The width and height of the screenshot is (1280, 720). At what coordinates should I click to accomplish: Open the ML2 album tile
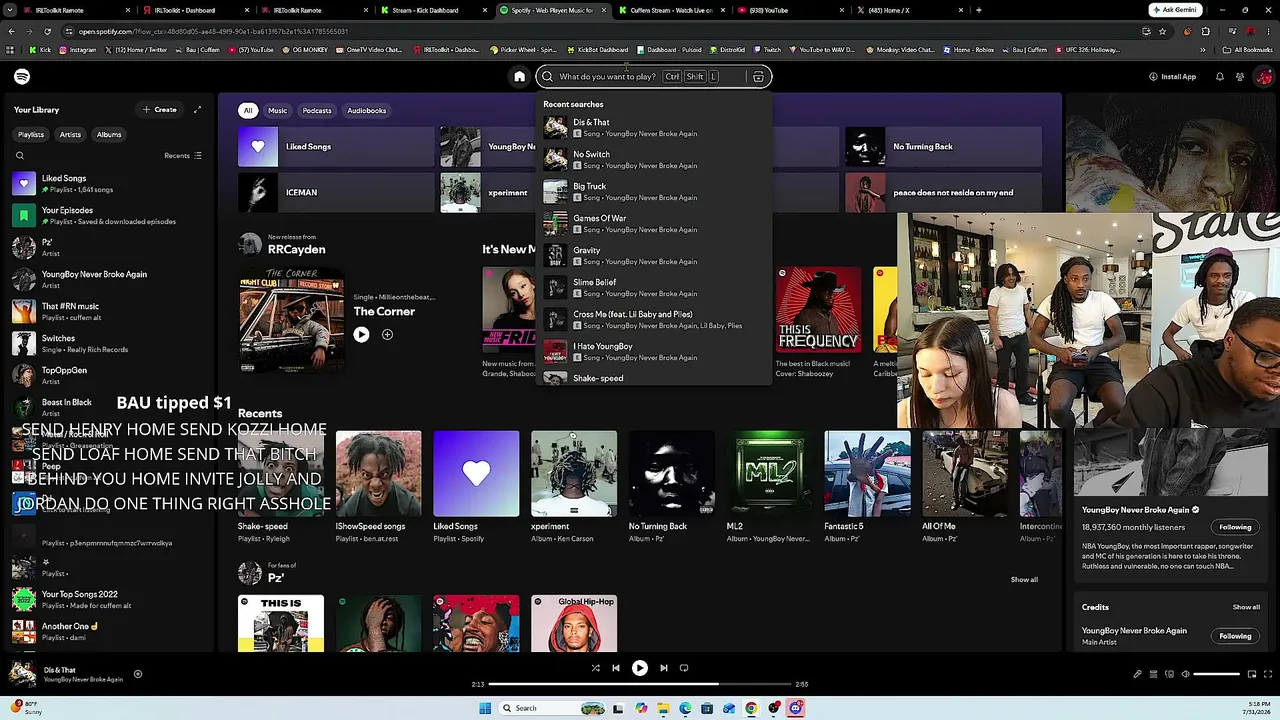[x=769, y=488]
